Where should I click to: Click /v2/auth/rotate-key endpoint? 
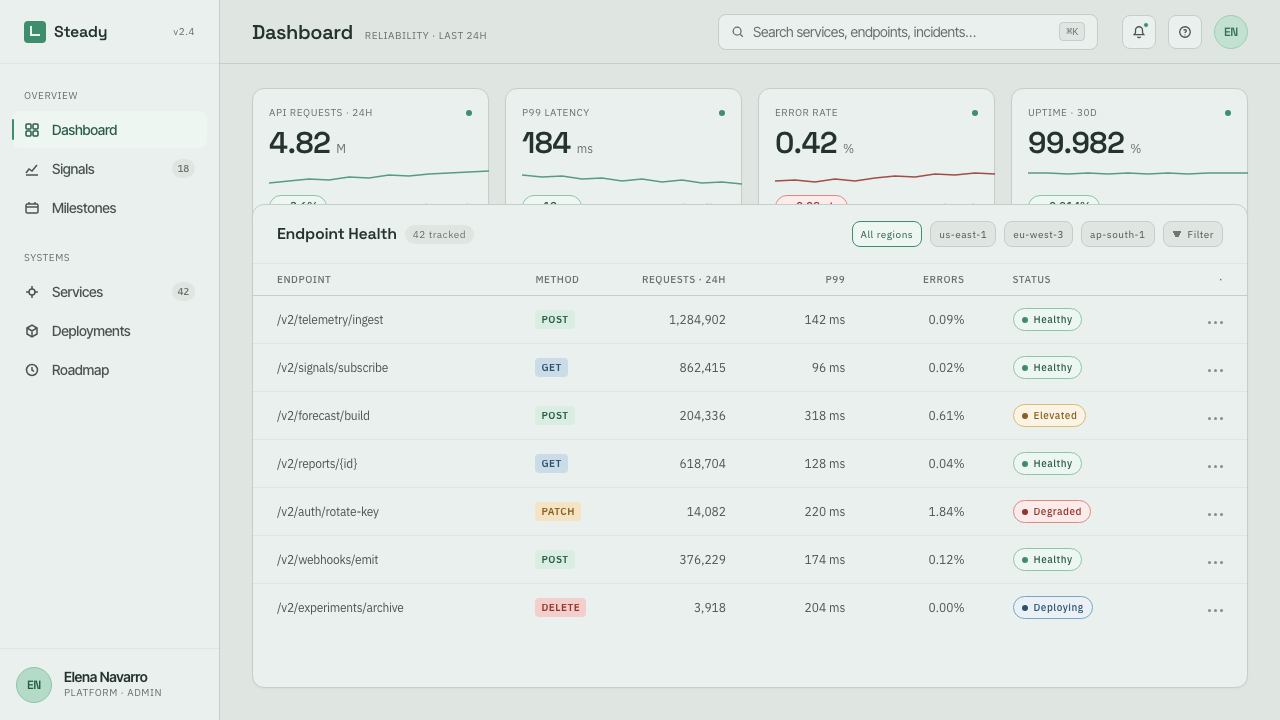tap(328, 512)
